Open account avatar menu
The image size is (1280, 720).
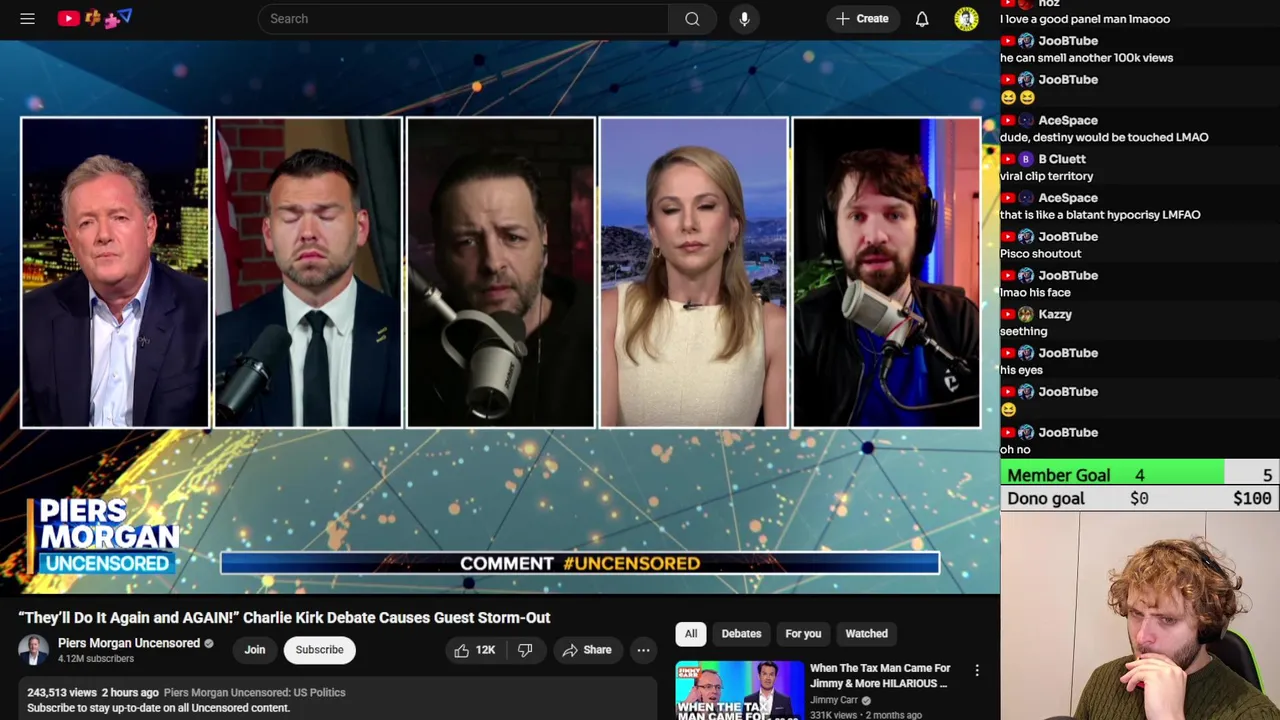966,18
